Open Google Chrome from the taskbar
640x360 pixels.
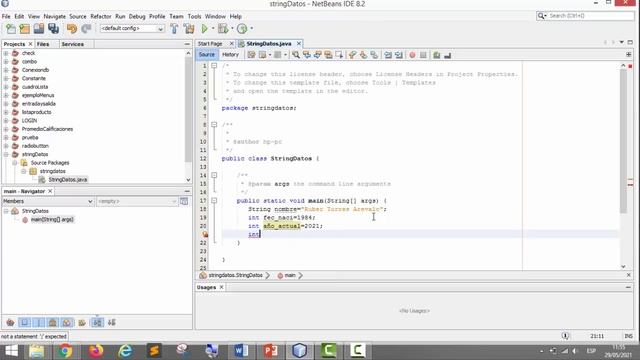[x=65, y=351]
